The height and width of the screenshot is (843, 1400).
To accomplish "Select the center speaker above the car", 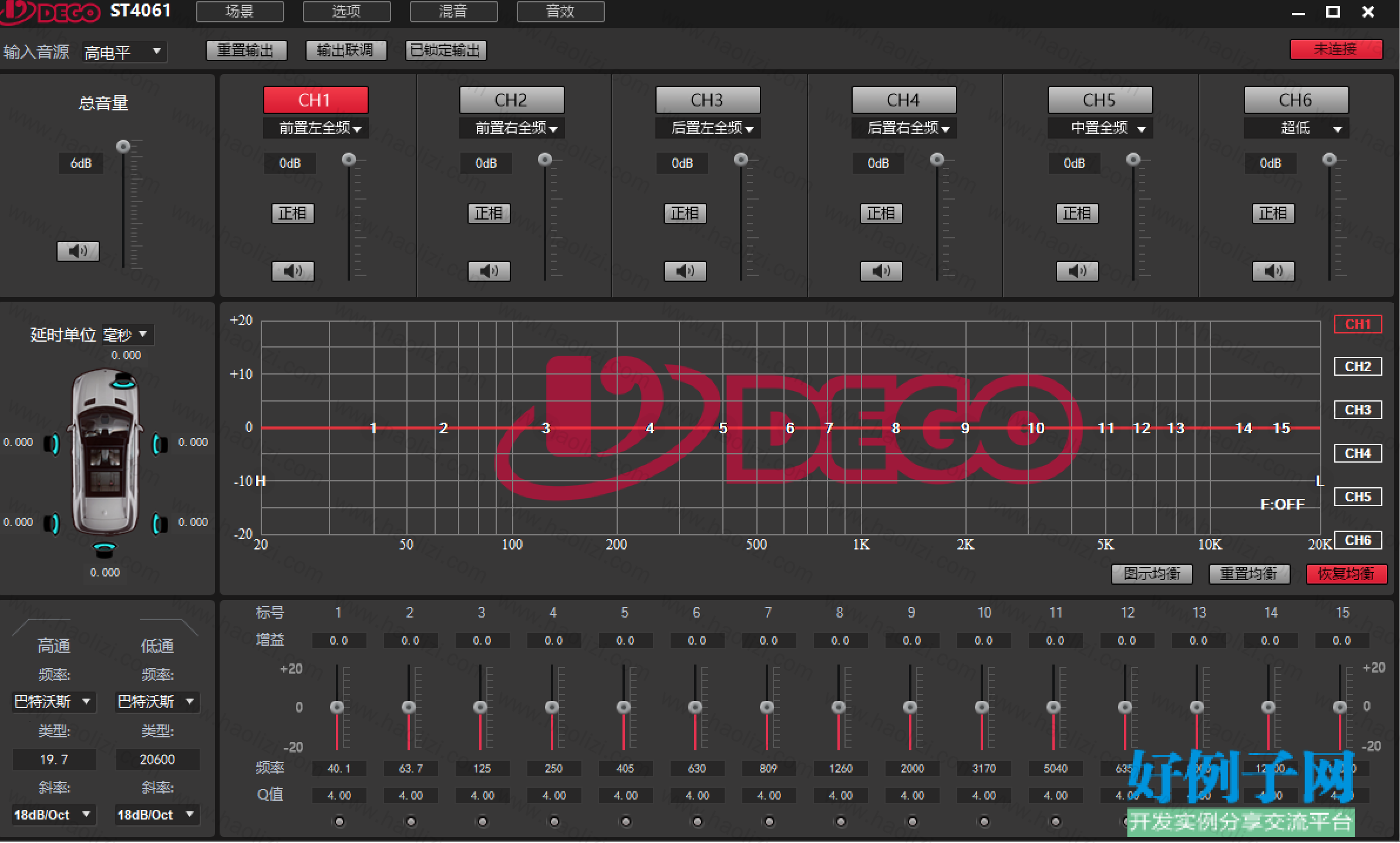I will (x=124, y=380).
